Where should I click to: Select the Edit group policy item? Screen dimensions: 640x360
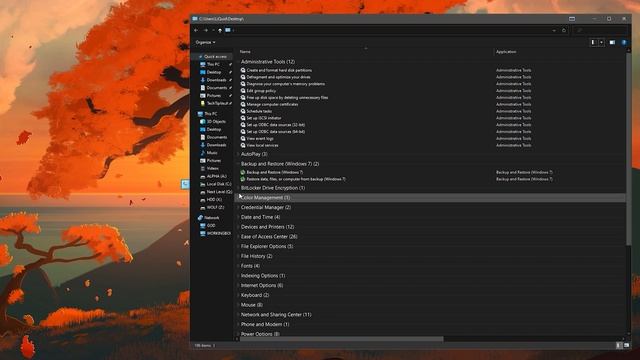tap(261, 91)
